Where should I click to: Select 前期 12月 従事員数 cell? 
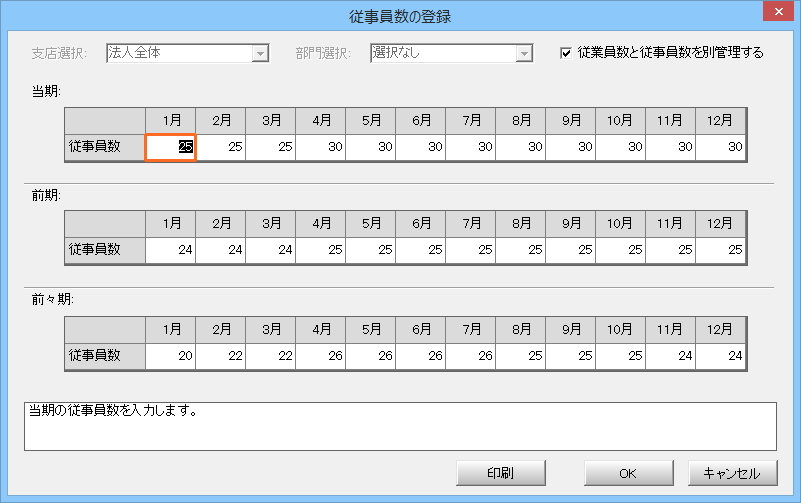[x=720, y=250]
